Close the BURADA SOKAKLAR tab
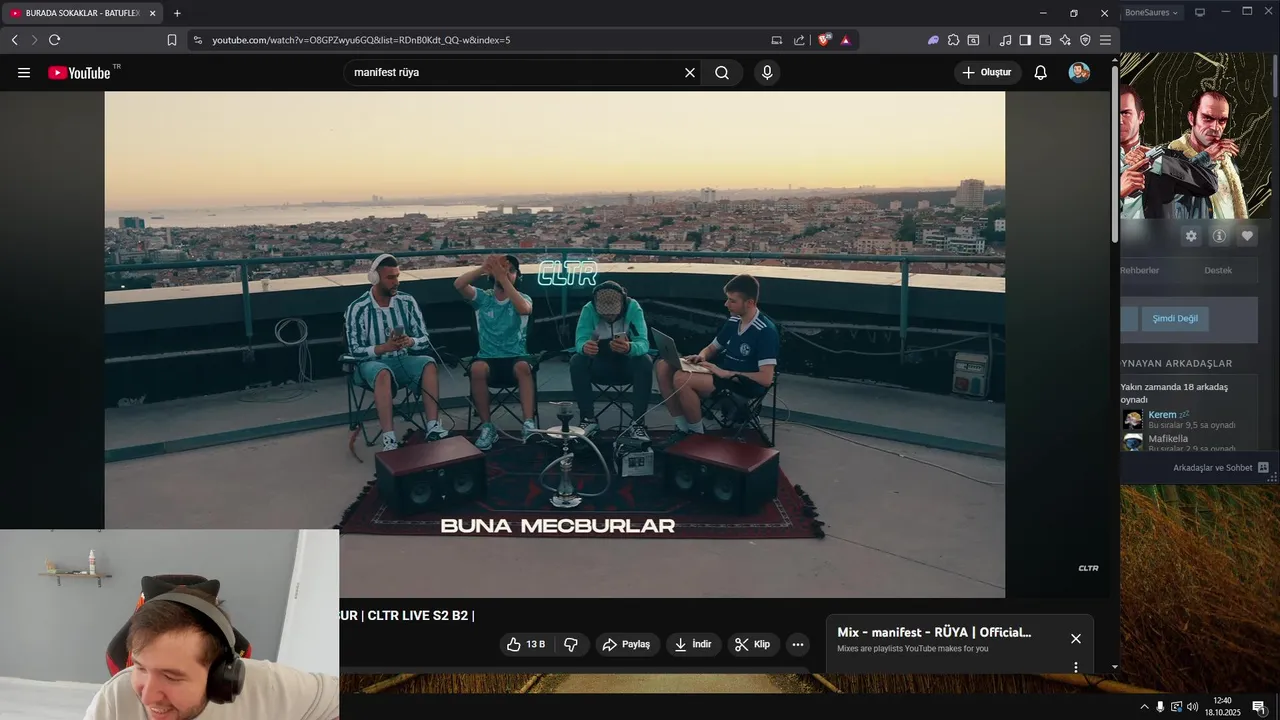This screenshot has height=720, width=1280. (x=152, y=13)
